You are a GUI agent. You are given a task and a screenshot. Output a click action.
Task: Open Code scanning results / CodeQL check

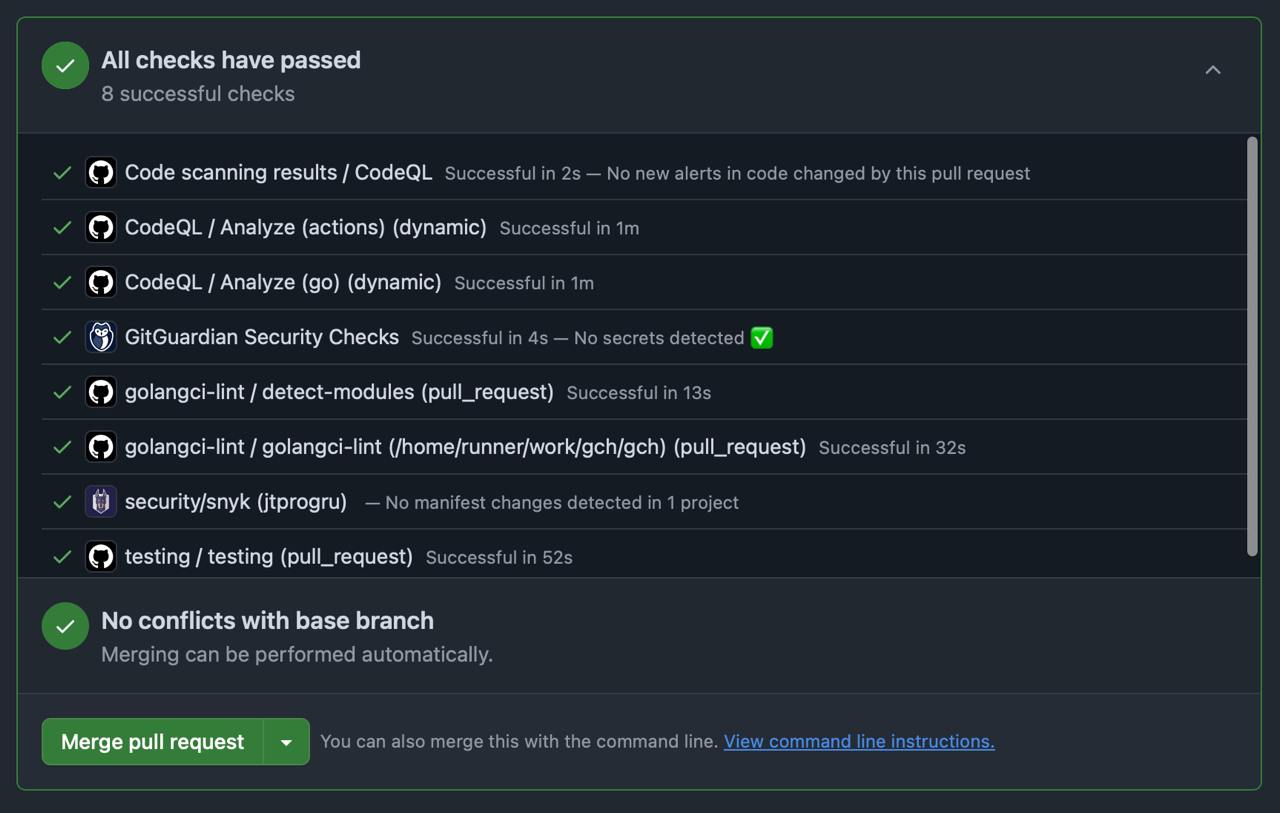[278, 172]
